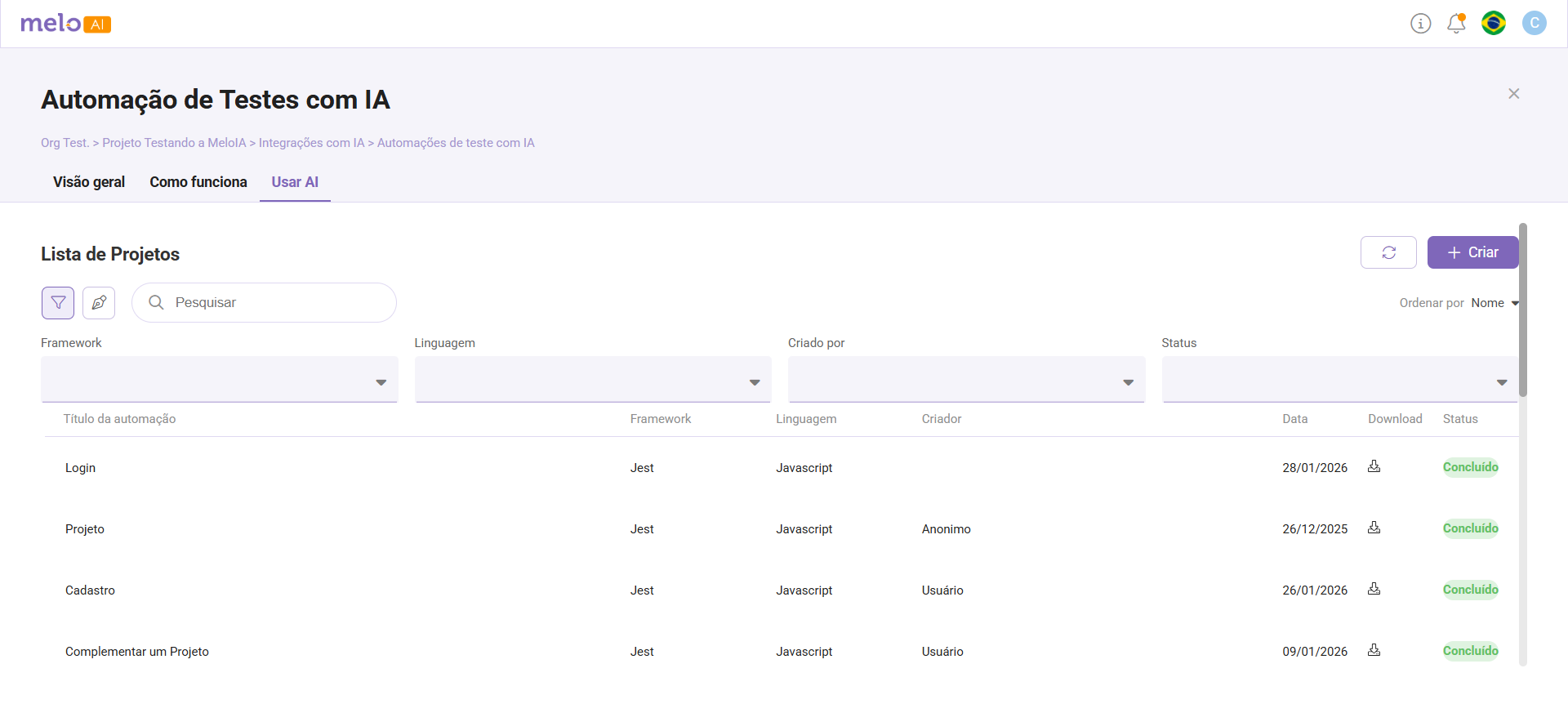Download the Cadastro automation file

pyautogui.click(x=1374, y=589)
